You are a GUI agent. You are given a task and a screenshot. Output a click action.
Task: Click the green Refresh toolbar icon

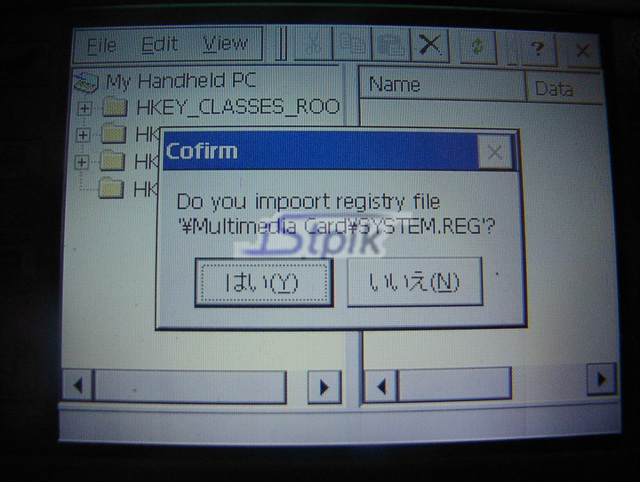(x=479, y=47)
